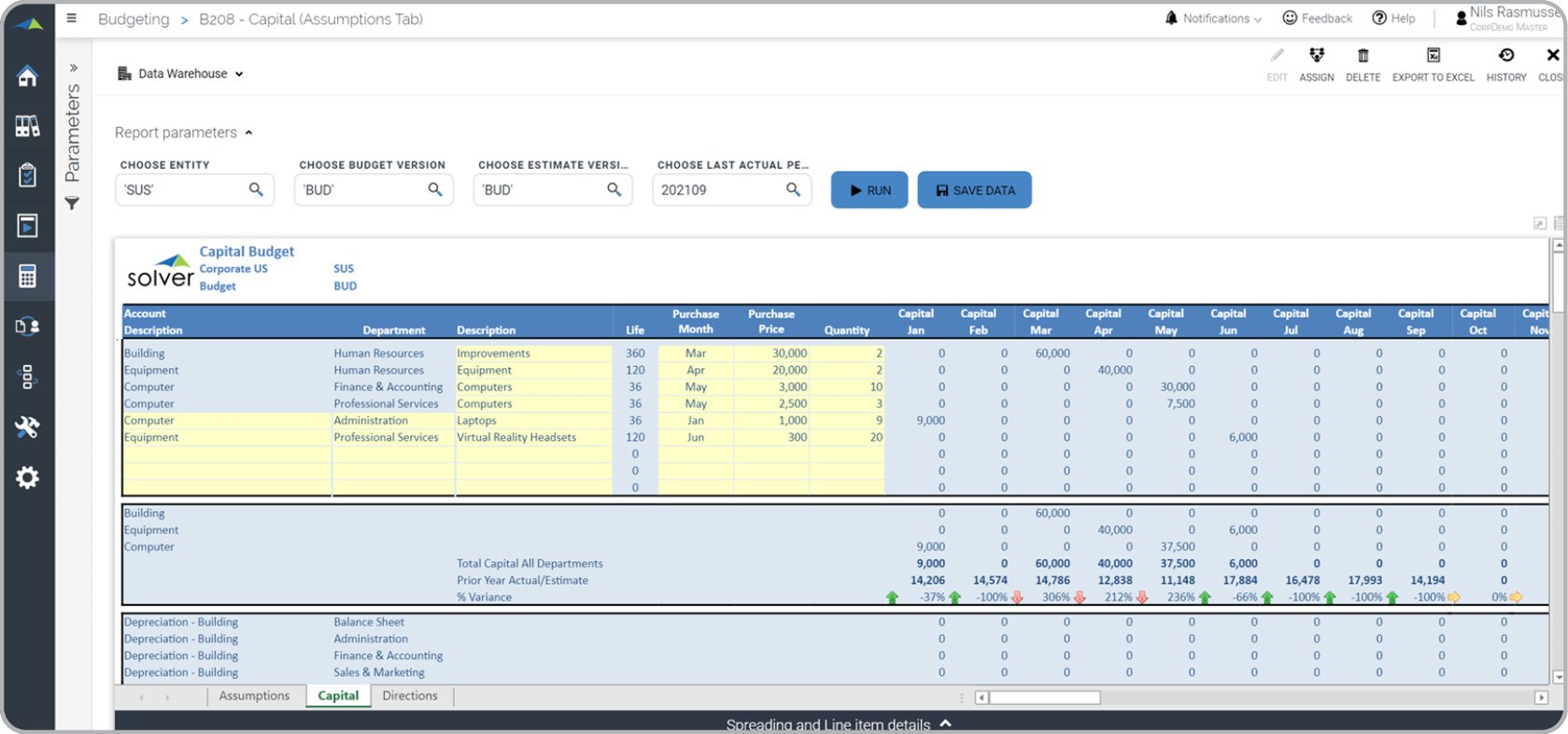The height and width of the screenshot is (734, 1568).
Task: Click the Home icon in the sidebar
Action: tap(27, 76)
